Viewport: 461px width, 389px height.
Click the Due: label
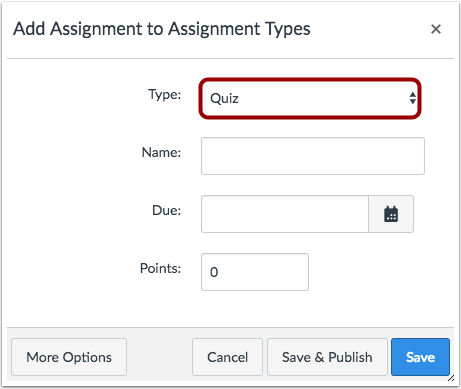[166, 210]
